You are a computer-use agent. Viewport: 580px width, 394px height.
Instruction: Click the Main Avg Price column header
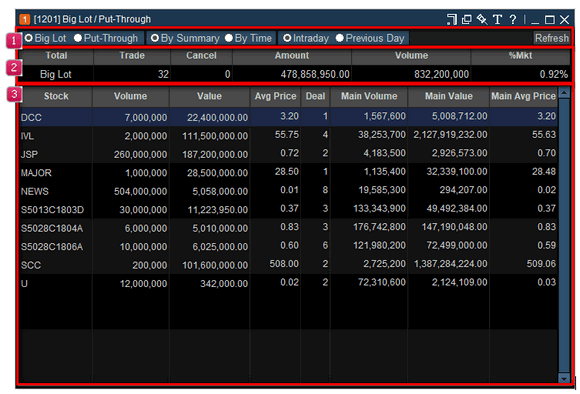[x=523, y=96]
